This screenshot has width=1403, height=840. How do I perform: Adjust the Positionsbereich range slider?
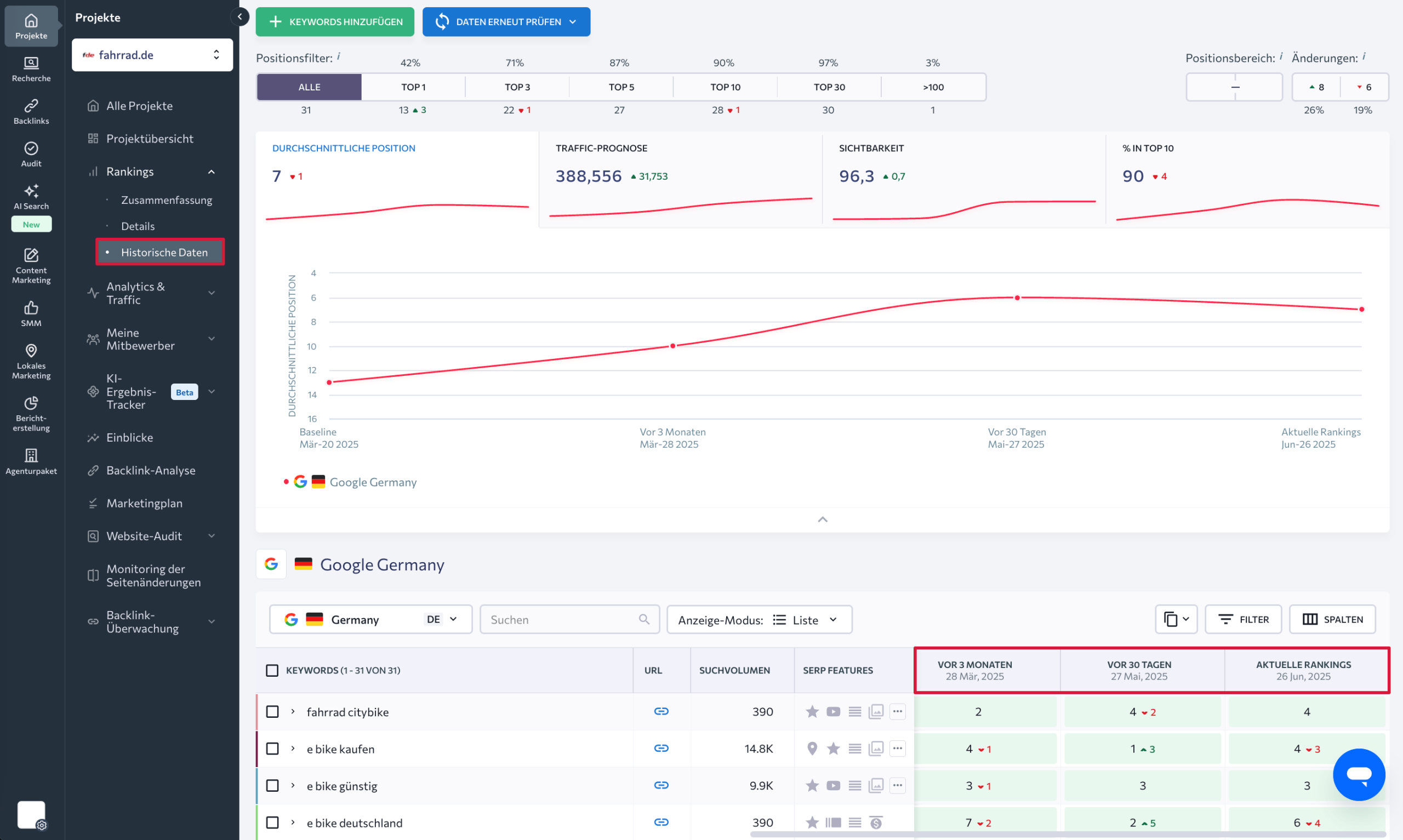[x=1234, y=87]
